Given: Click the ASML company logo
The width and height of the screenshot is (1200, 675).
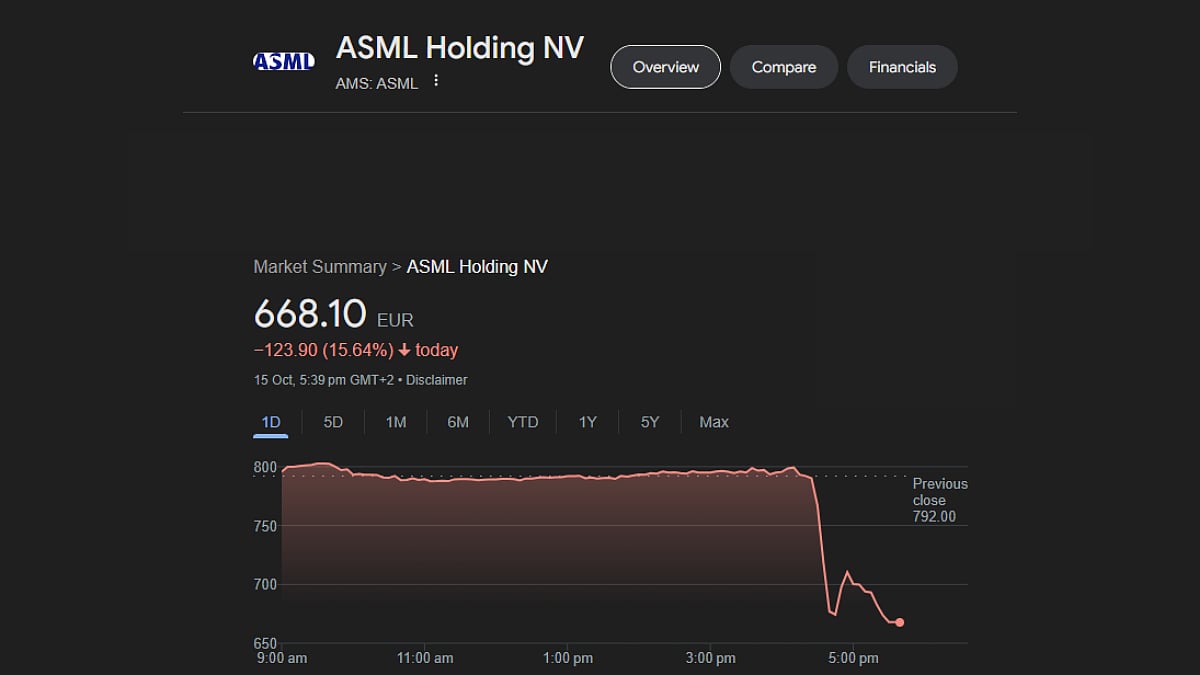Looking at the screenshot, I should click(284, 61).
